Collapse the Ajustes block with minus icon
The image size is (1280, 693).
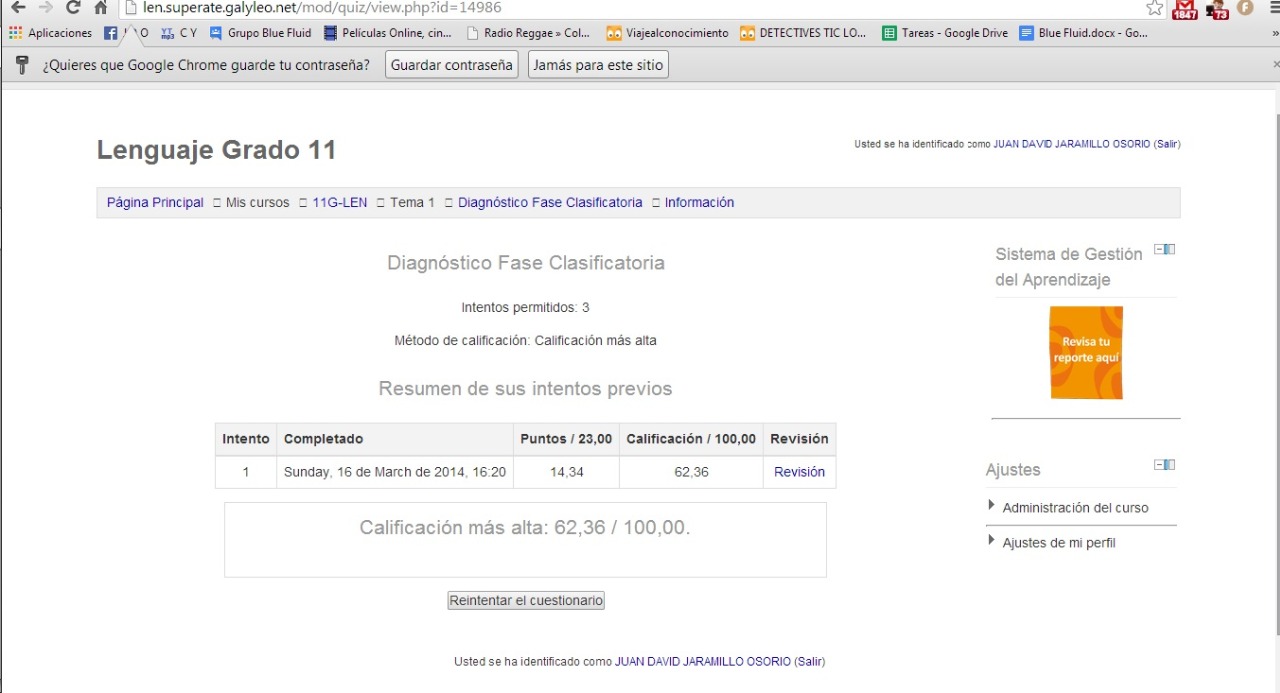pyautogui.click(x=1158, y=465)
